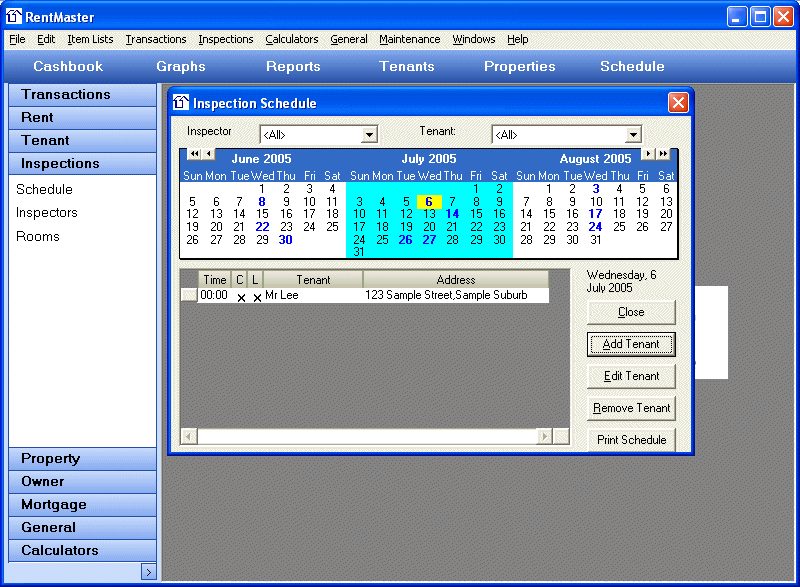Toggle the C column mark for Mr Lee
This screenshot has width=800, height=587.
tap(240, 297)
